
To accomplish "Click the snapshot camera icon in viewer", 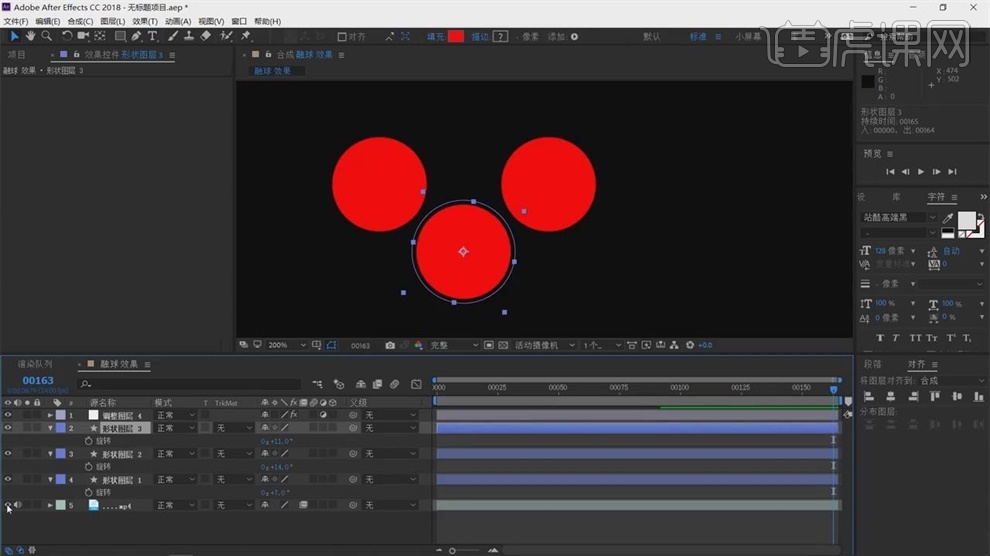I will pos(390,345).
